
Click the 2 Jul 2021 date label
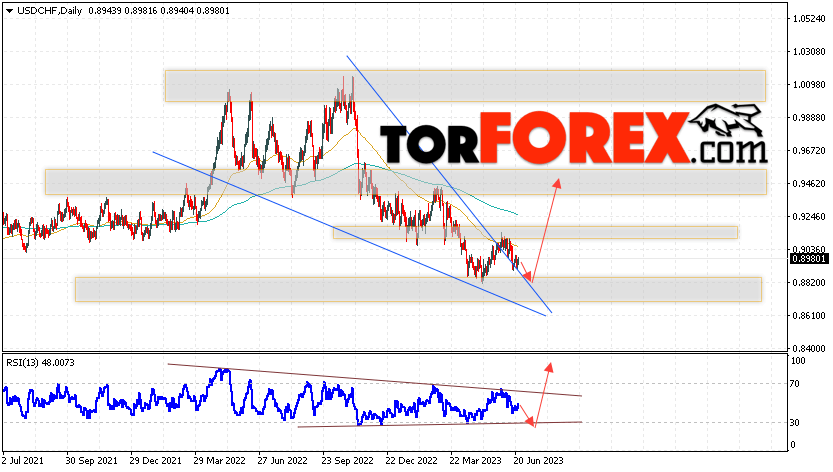(x=22, y=460)
